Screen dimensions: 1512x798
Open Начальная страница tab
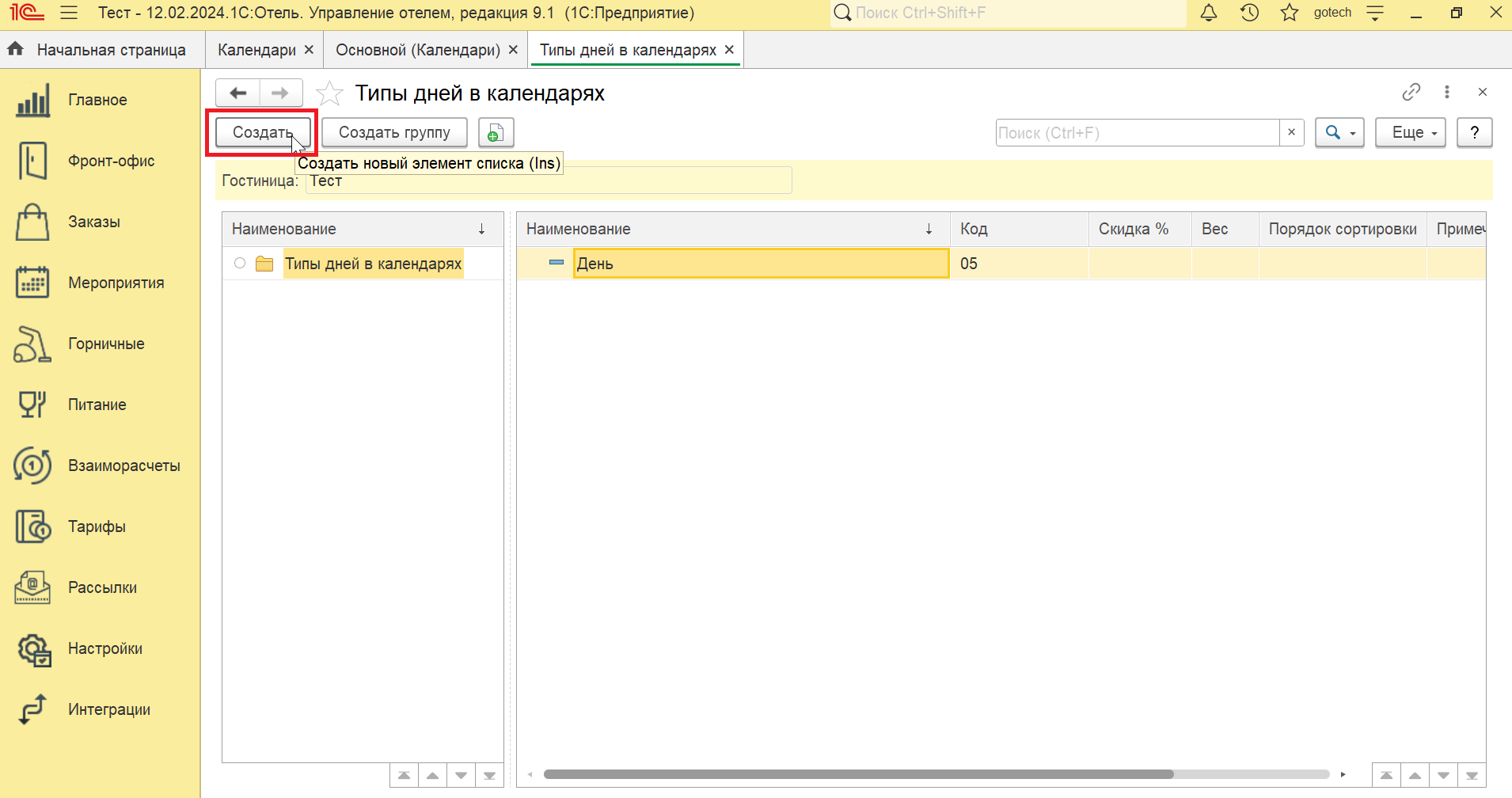click(111, 50)
